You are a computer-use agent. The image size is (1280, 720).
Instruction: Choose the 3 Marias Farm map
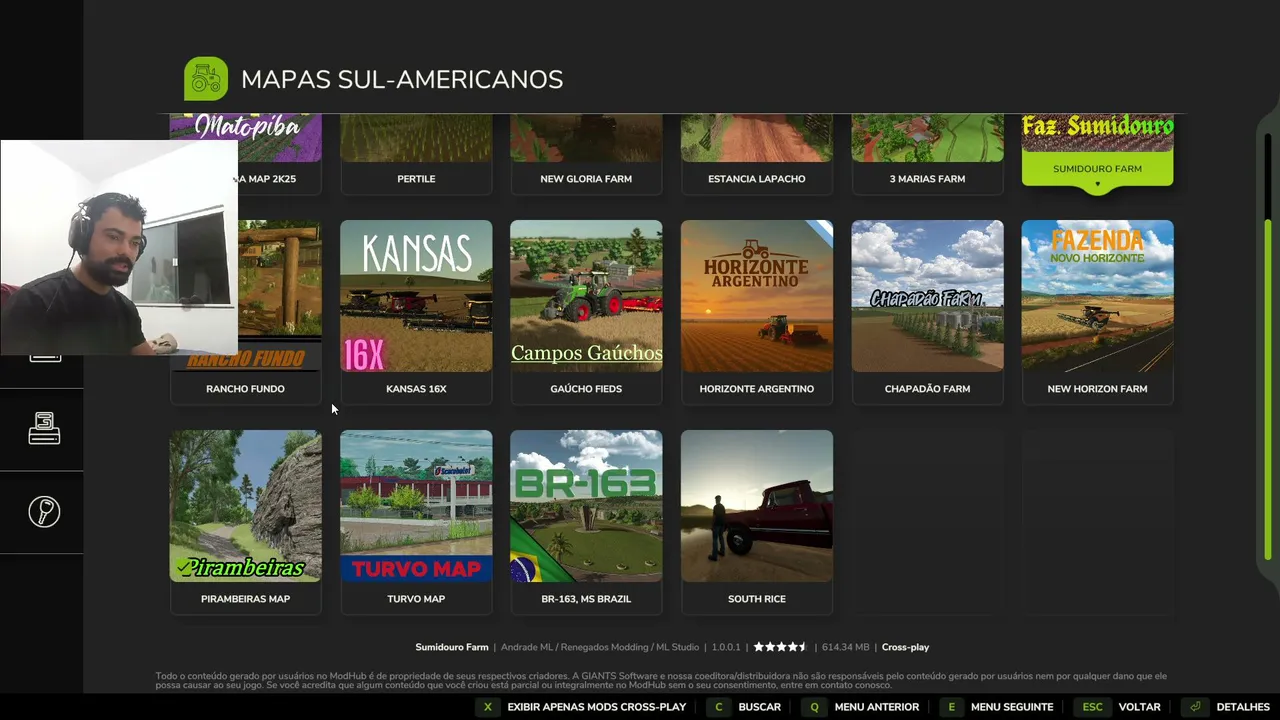[x=927, y=154]
